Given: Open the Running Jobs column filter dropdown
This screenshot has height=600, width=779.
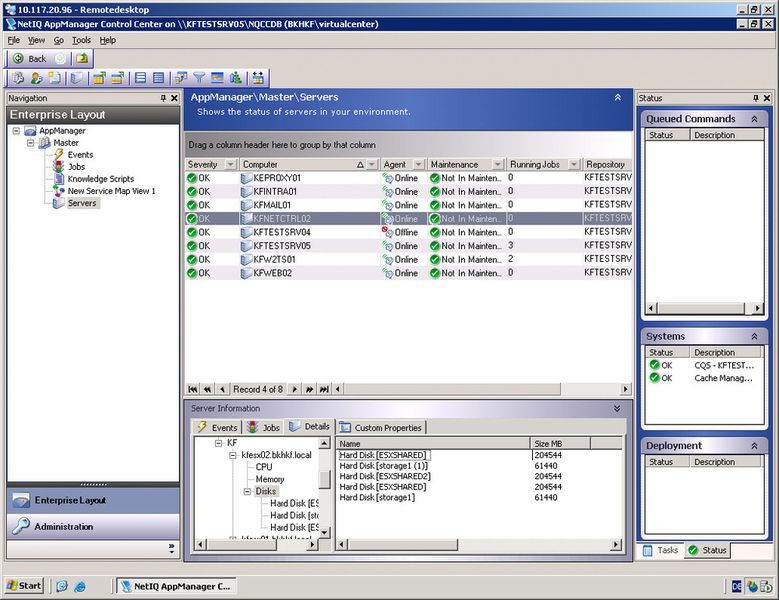Looking at the screenshot, I should [574, 164].
